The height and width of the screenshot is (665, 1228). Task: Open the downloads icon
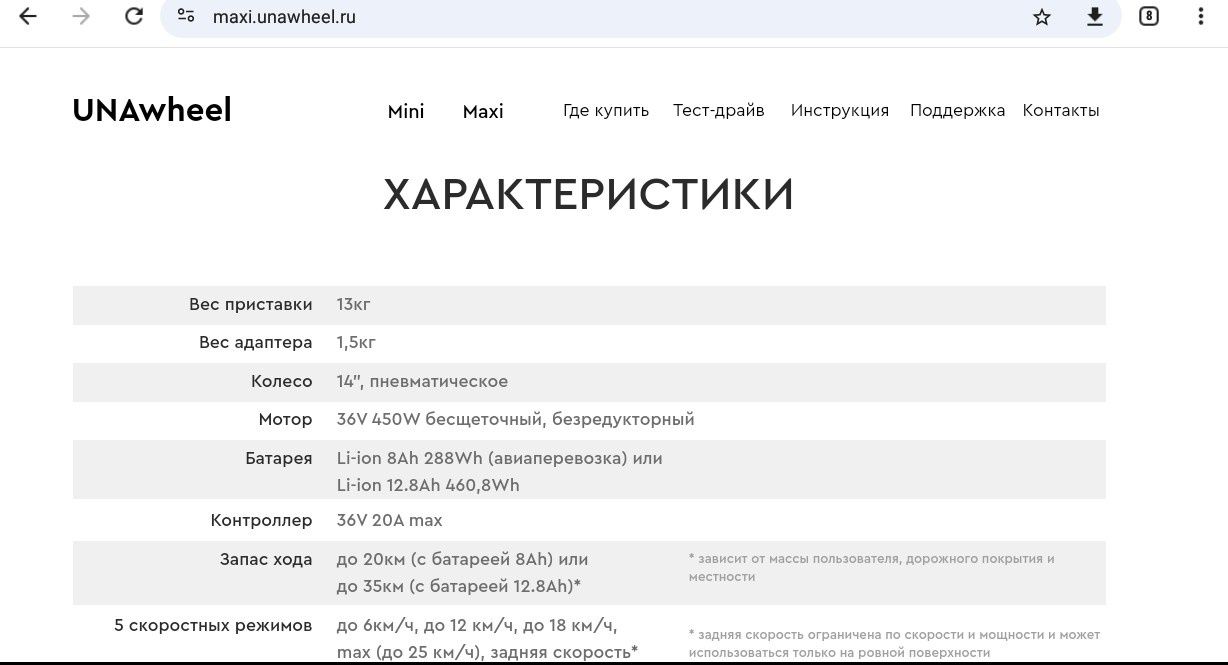pyautogui.click(x=1095, y=17)
